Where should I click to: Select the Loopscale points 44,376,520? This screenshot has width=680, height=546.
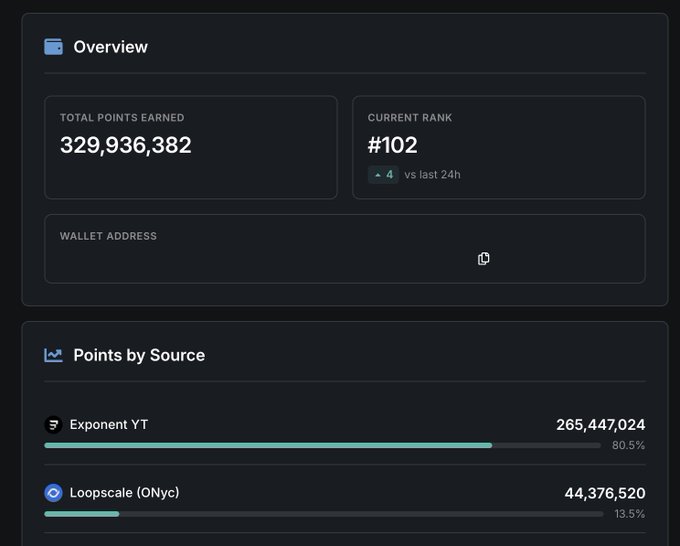pyautogui.click(x=605, y=493)
